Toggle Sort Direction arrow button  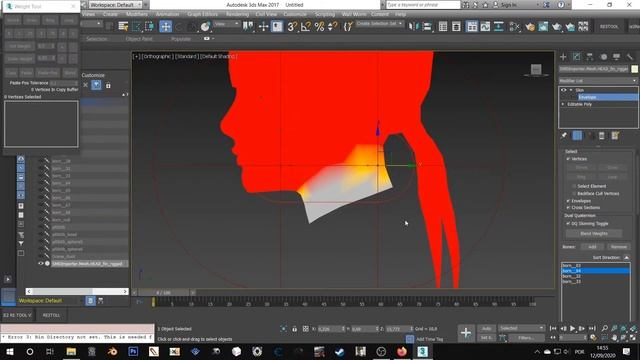(626, 257)
